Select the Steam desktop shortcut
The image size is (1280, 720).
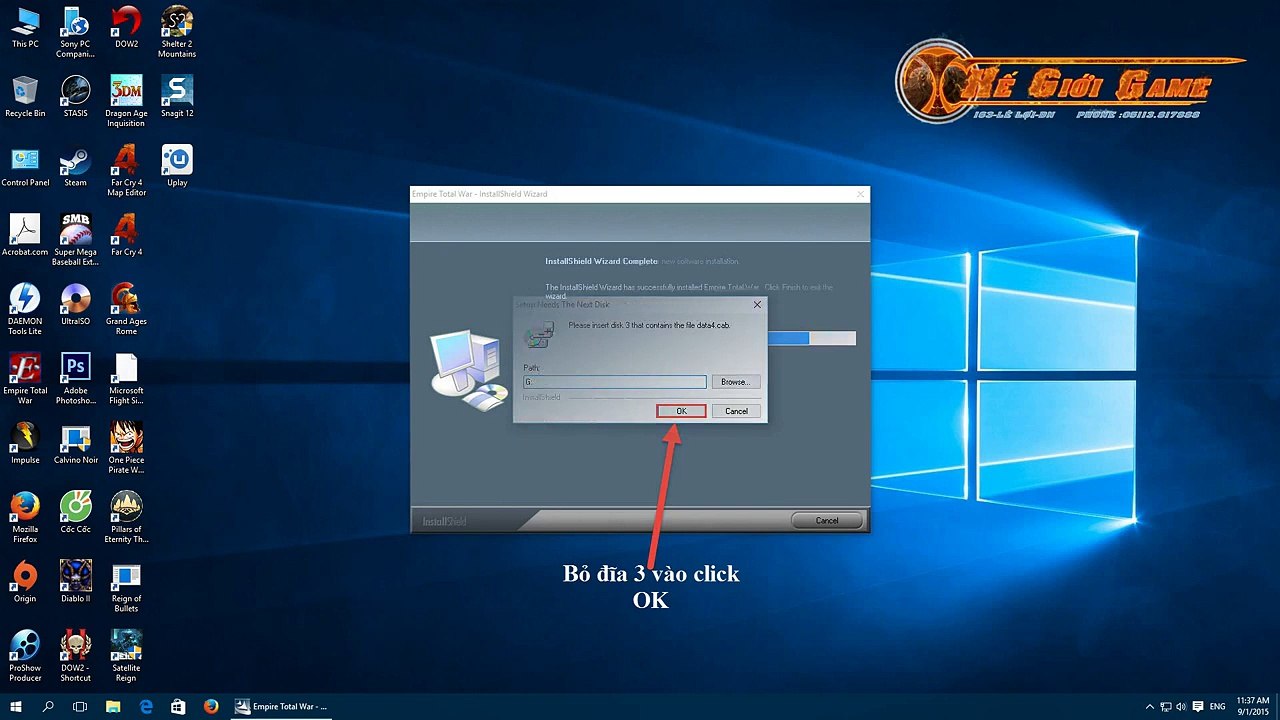click(x=75, y=167)
